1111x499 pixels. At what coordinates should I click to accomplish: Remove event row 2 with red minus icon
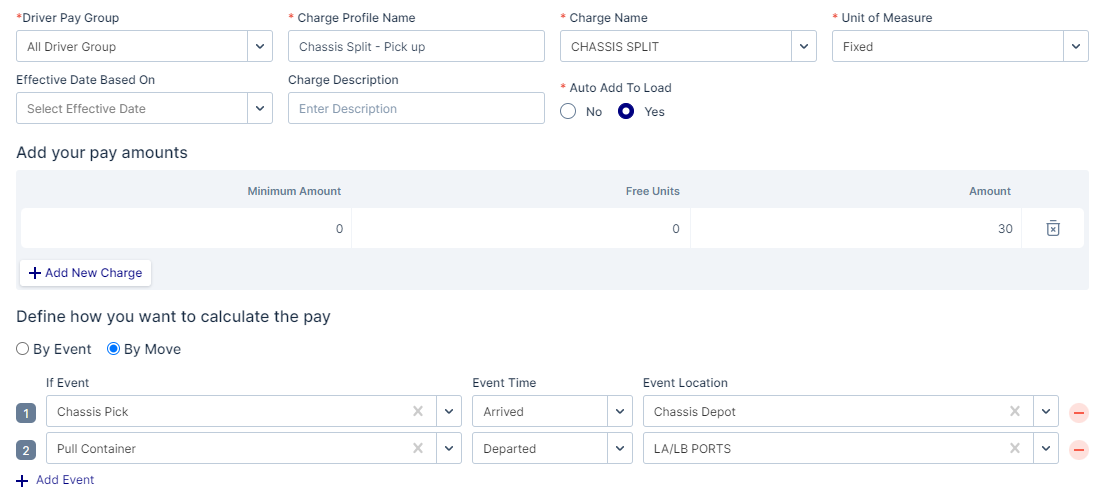click(1079, 450)
